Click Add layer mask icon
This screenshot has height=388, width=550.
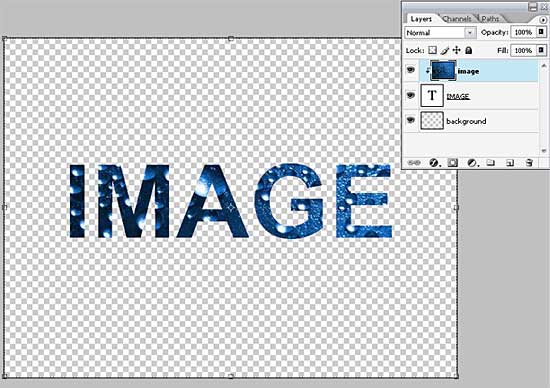coord(452,163)
